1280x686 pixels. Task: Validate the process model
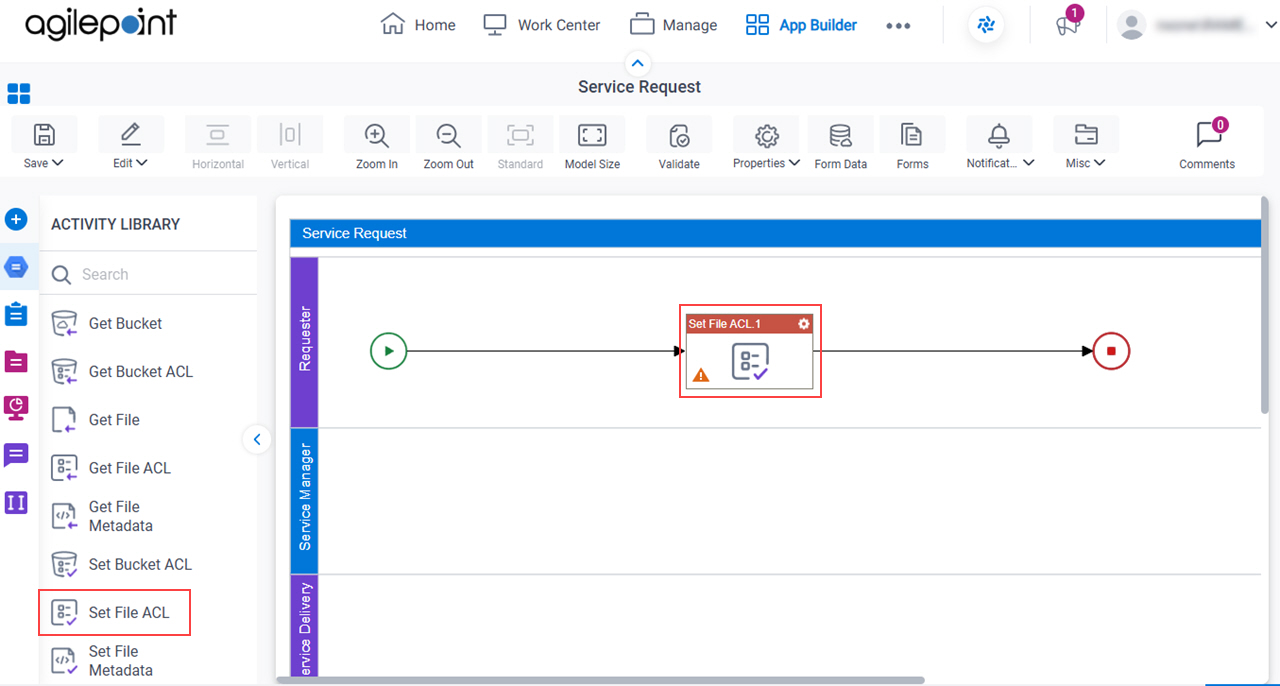tap(679, 144)
